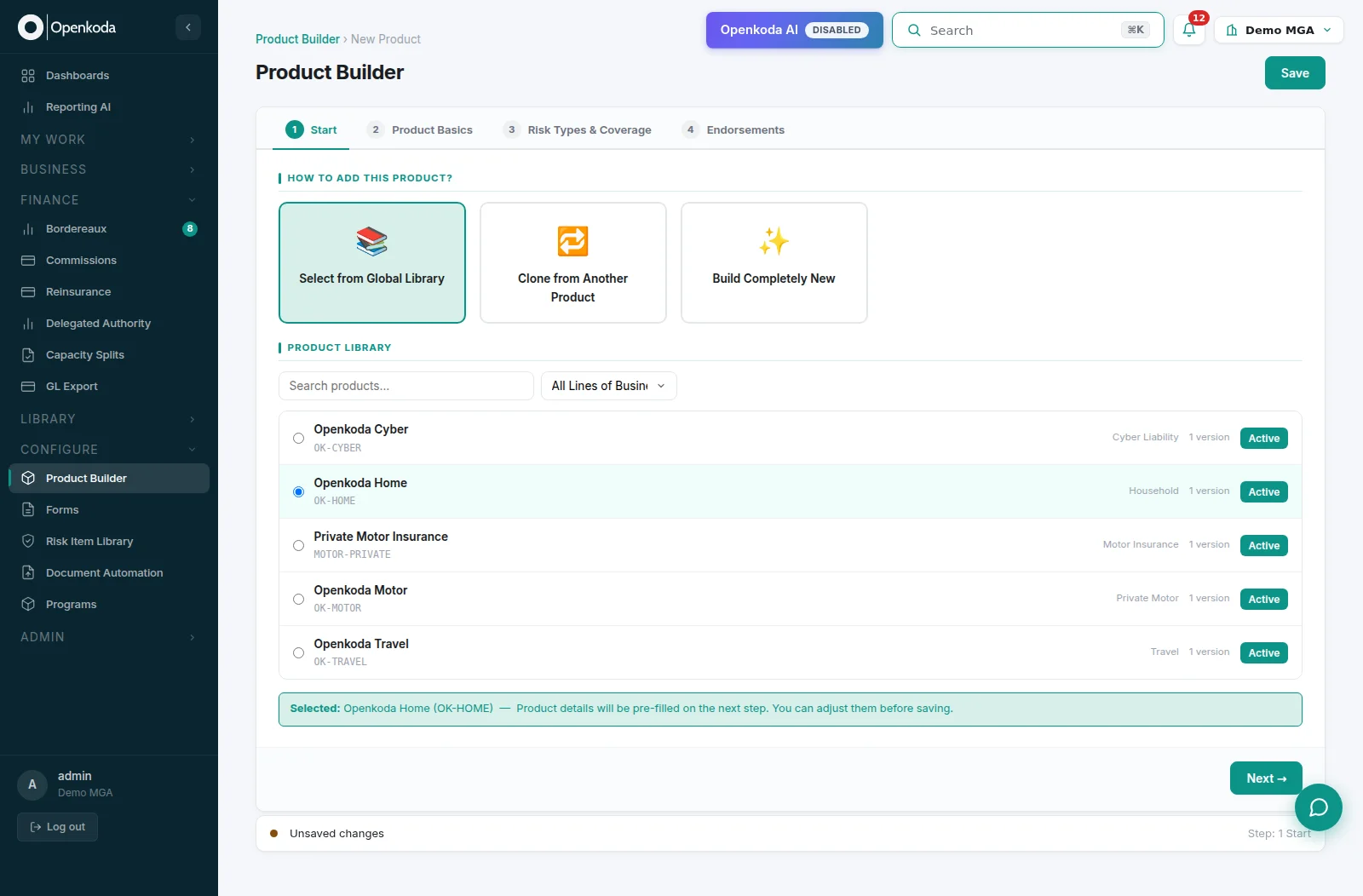Image resolution: width=1363 pixels, height=896 pixels.
Task: Switch to the Endorsements step tab
Action: tap(733, 130)
